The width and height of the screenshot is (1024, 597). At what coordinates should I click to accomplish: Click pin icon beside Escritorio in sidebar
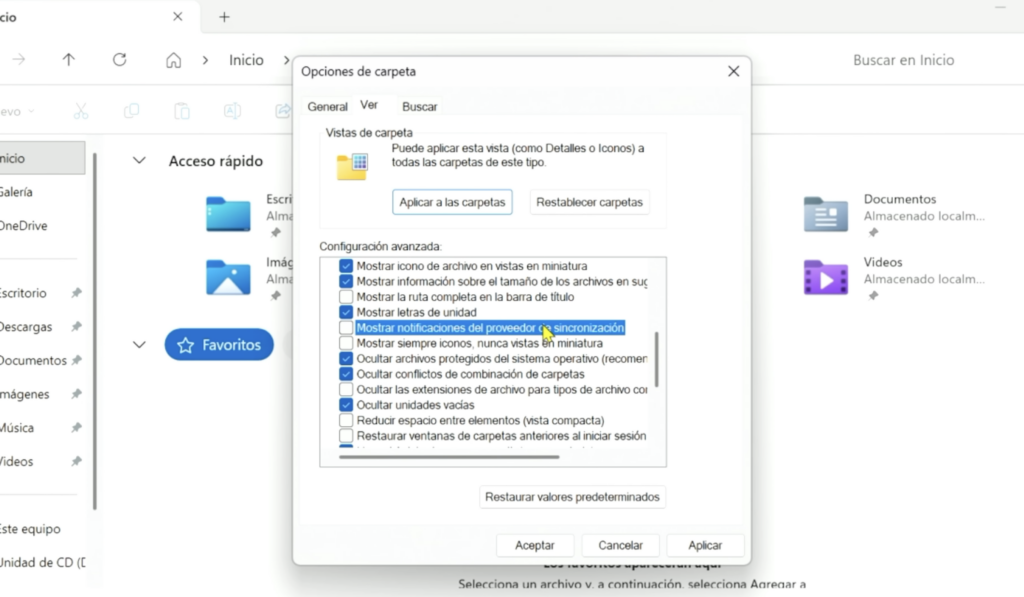(x=76, y=293)
